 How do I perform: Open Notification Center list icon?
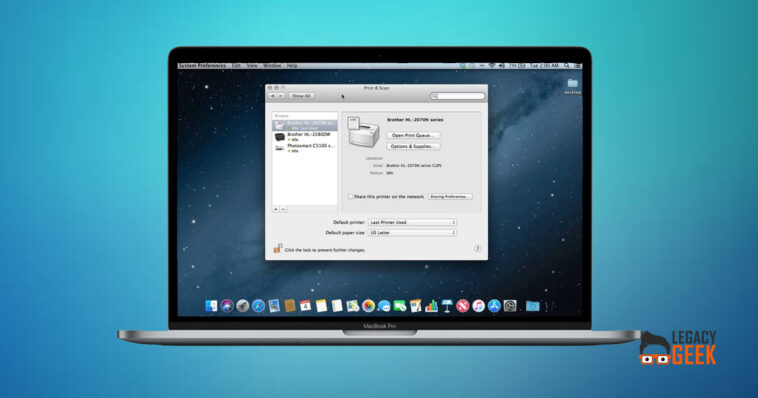[577, 65]
